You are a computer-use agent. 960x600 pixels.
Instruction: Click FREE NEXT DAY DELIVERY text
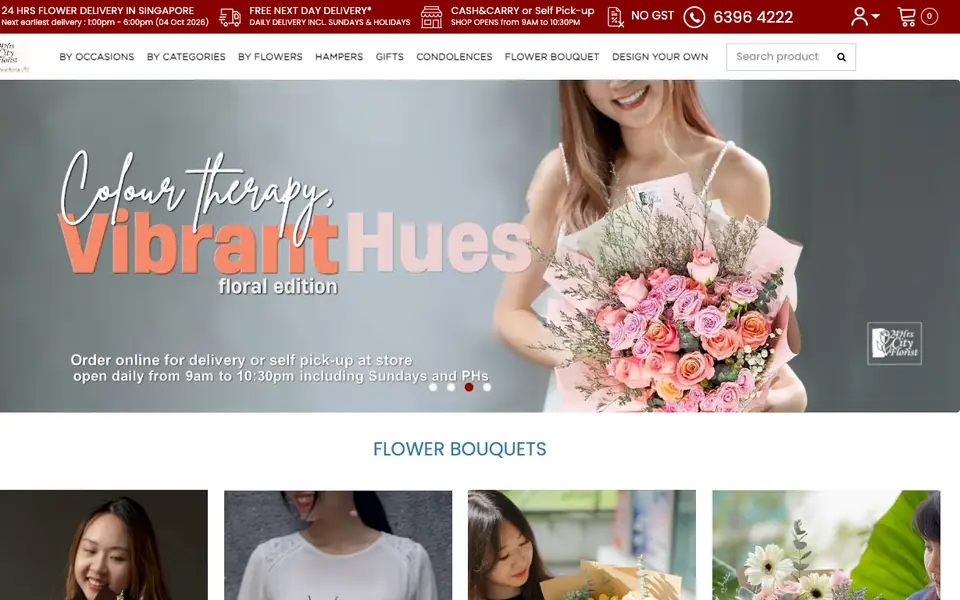[310, 10]
